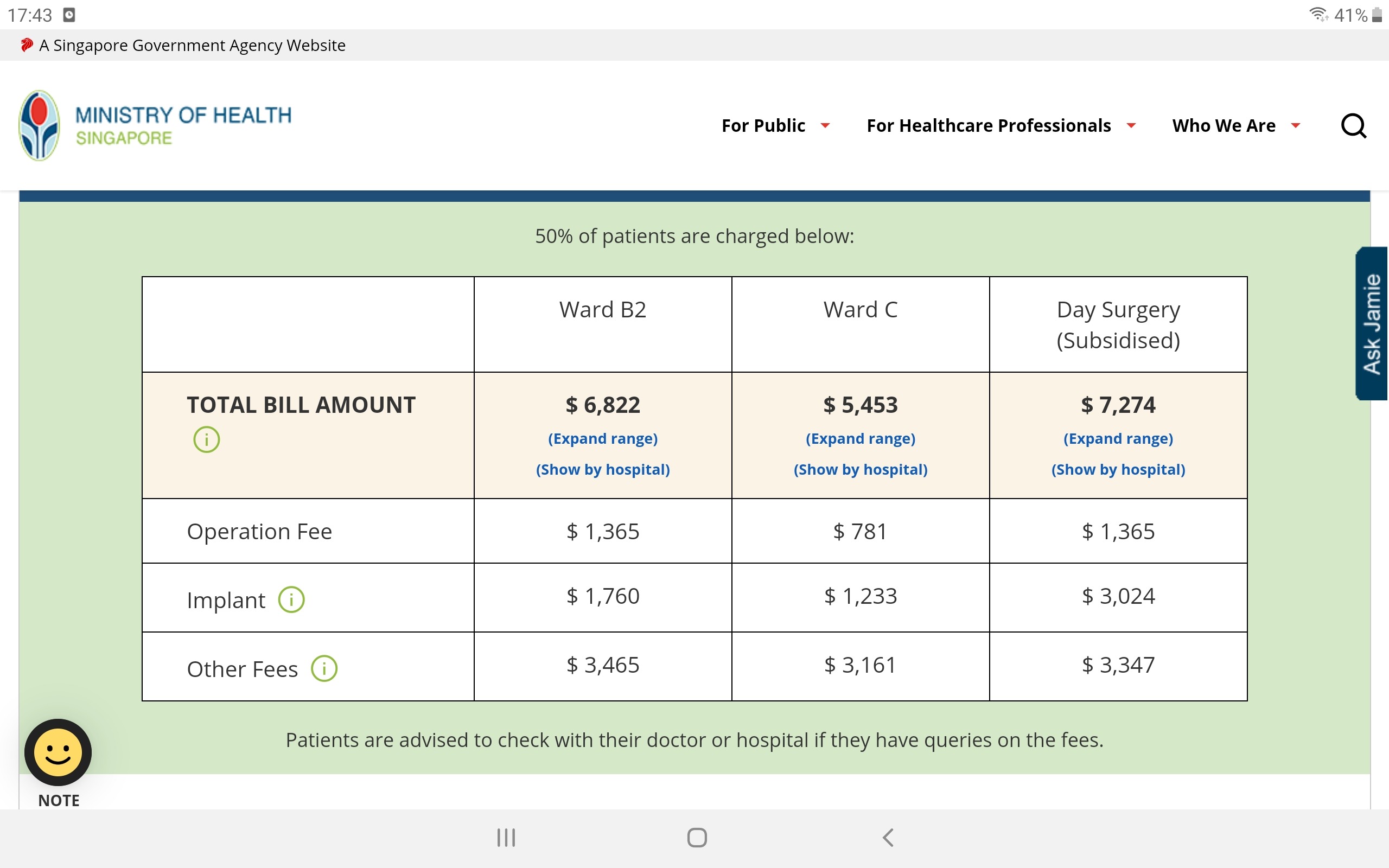Image resolution: width=1389 pixels, height=868 pixels.
Task: Select Ward B2 operation fee $ 1,365
Action: point(603,532)
